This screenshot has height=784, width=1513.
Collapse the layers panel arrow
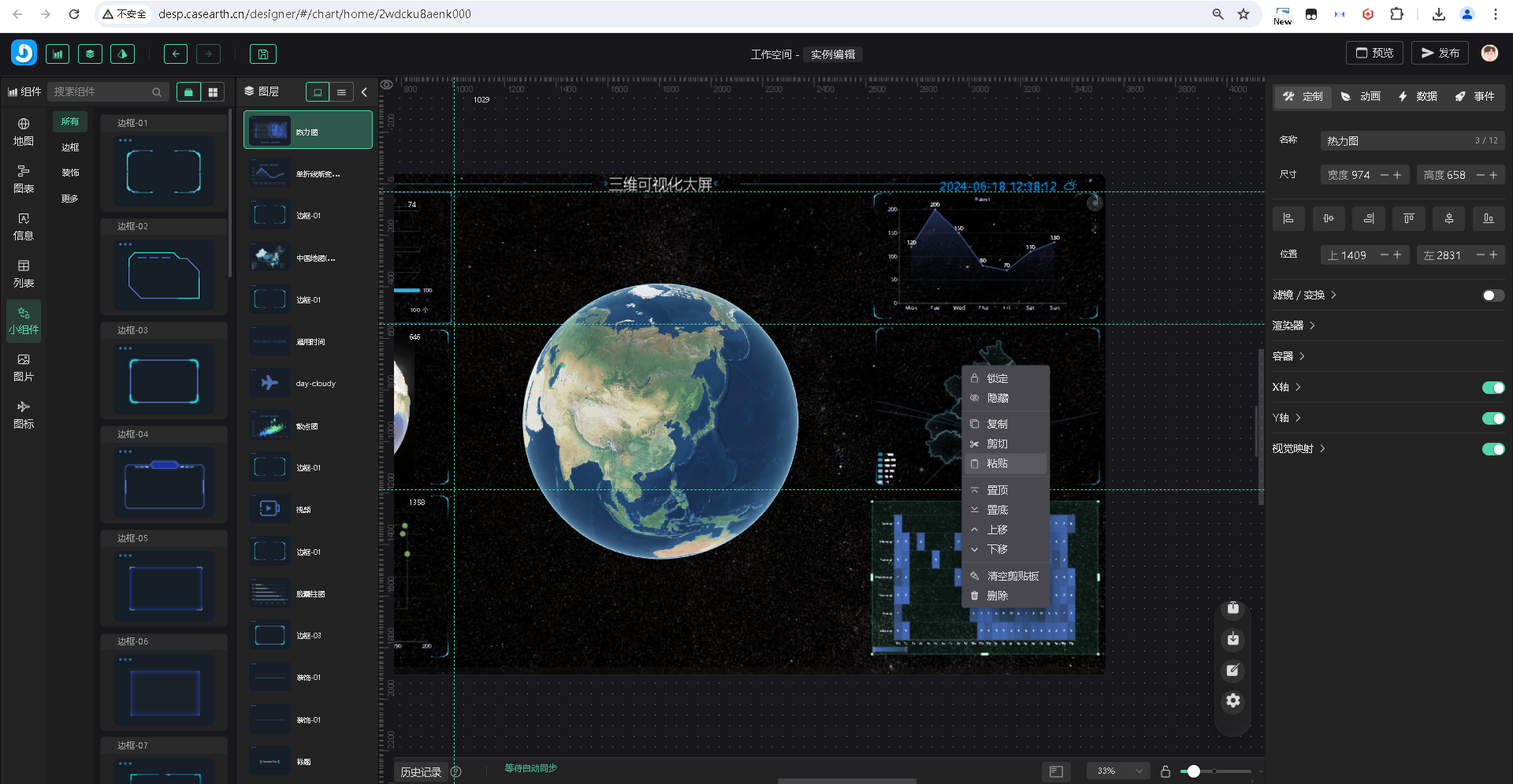[x=364, y=92]
